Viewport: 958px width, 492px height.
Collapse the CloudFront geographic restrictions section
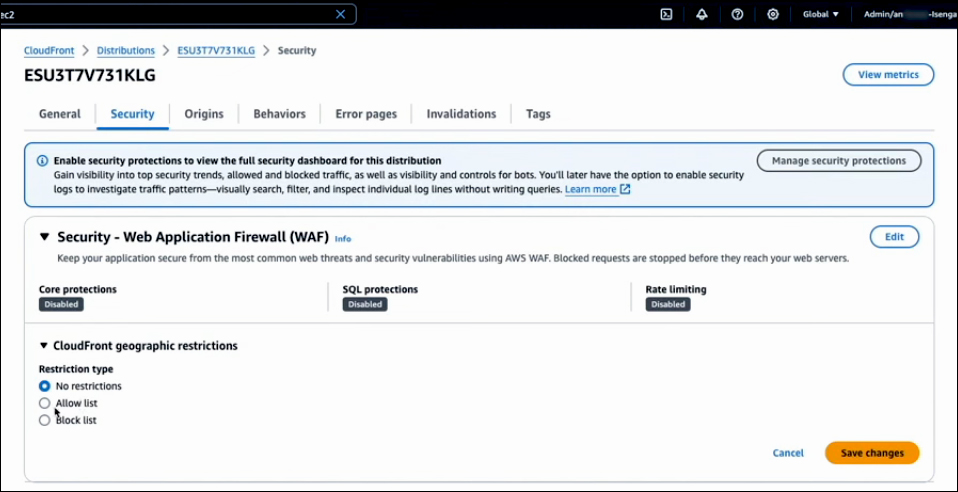pyautogui.click(x=44, y=346)
